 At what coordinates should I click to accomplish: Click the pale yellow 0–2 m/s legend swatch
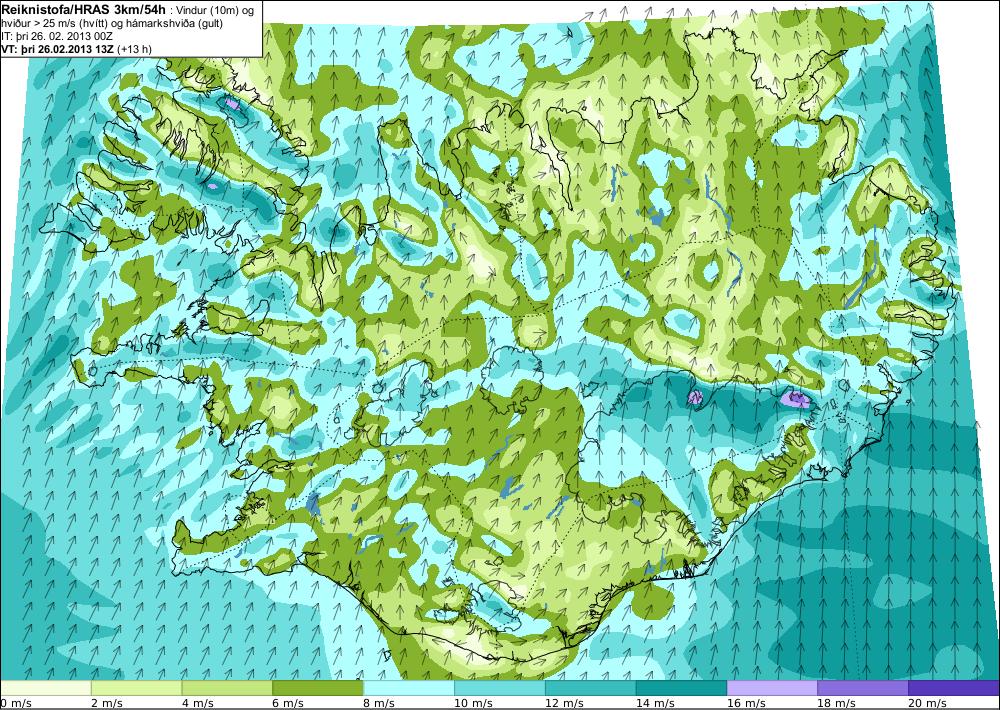pos(45,688)
